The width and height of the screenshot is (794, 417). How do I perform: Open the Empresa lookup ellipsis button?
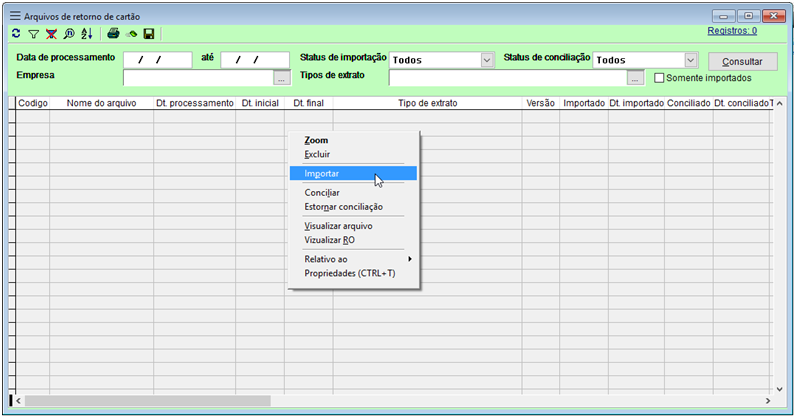click(282, 77)
